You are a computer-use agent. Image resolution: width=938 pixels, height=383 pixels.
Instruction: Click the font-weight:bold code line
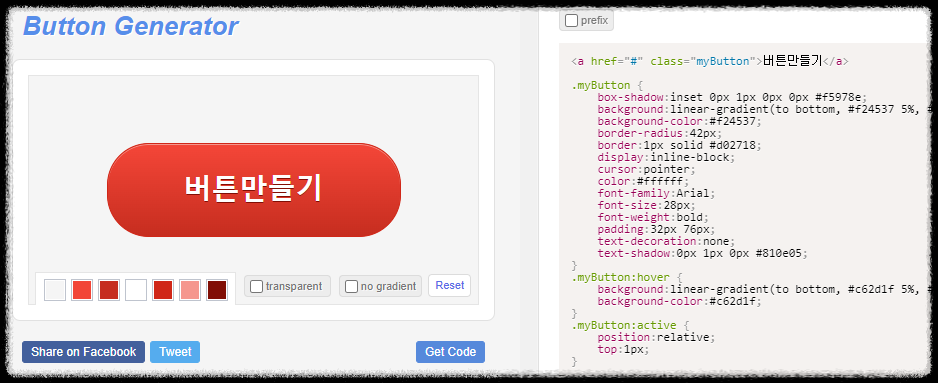(653, 217)
